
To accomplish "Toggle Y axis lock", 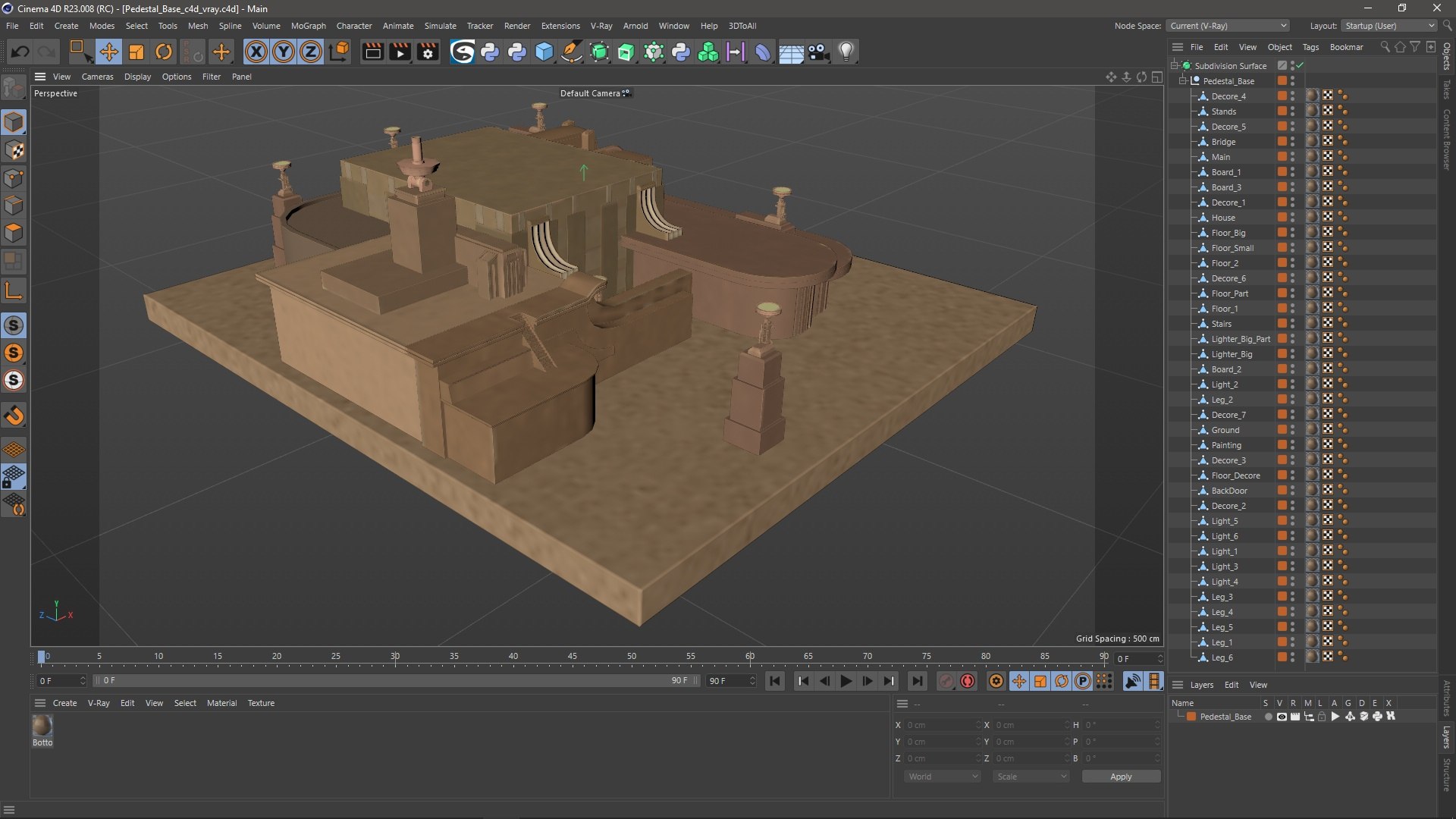I will click(x=284, y=52).
